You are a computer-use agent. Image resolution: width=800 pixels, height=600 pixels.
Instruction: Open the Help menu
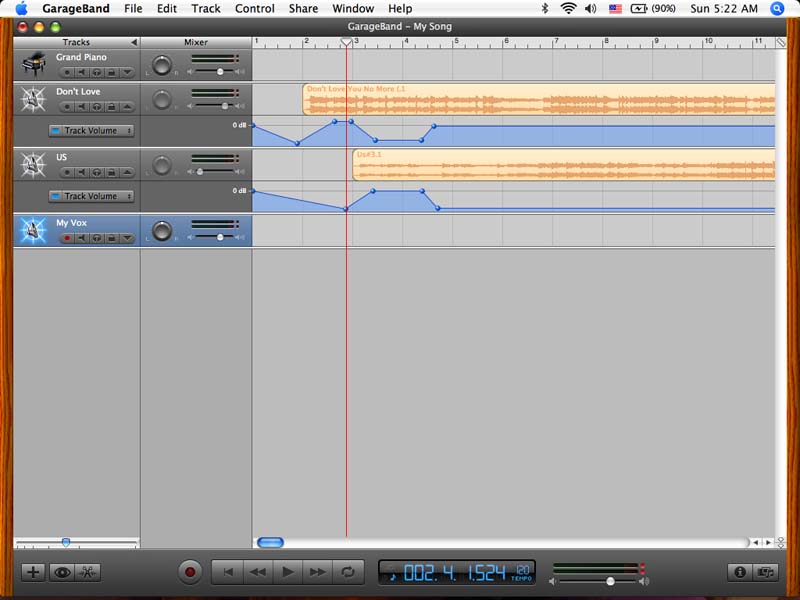pyautogui.click(x=400, y=9)
